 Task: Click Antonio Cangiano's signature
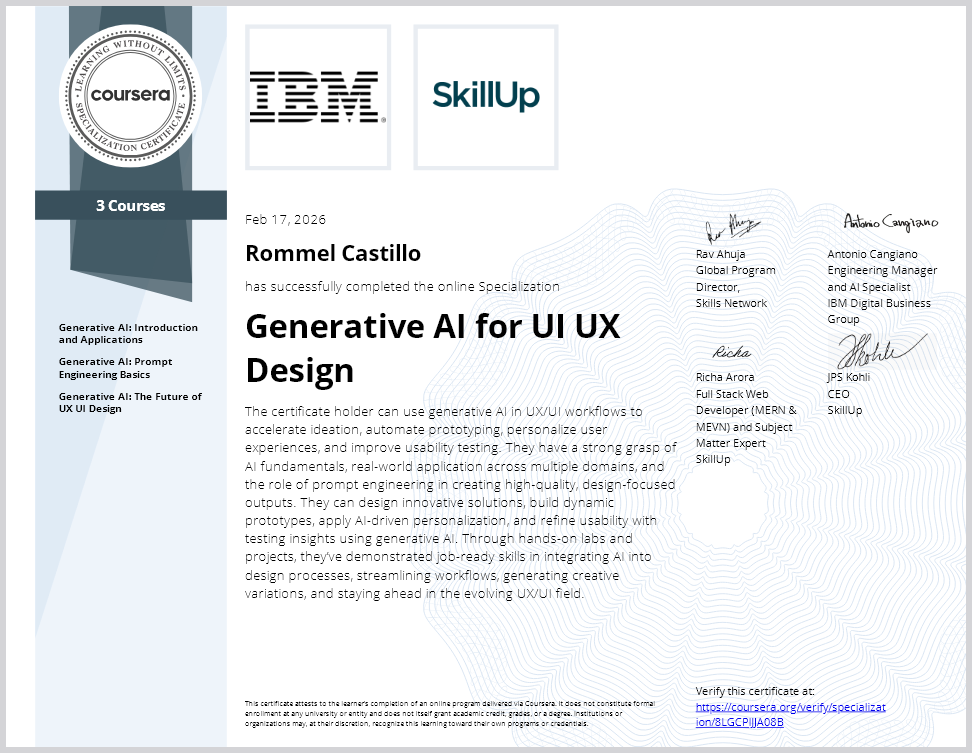[890, 222]
